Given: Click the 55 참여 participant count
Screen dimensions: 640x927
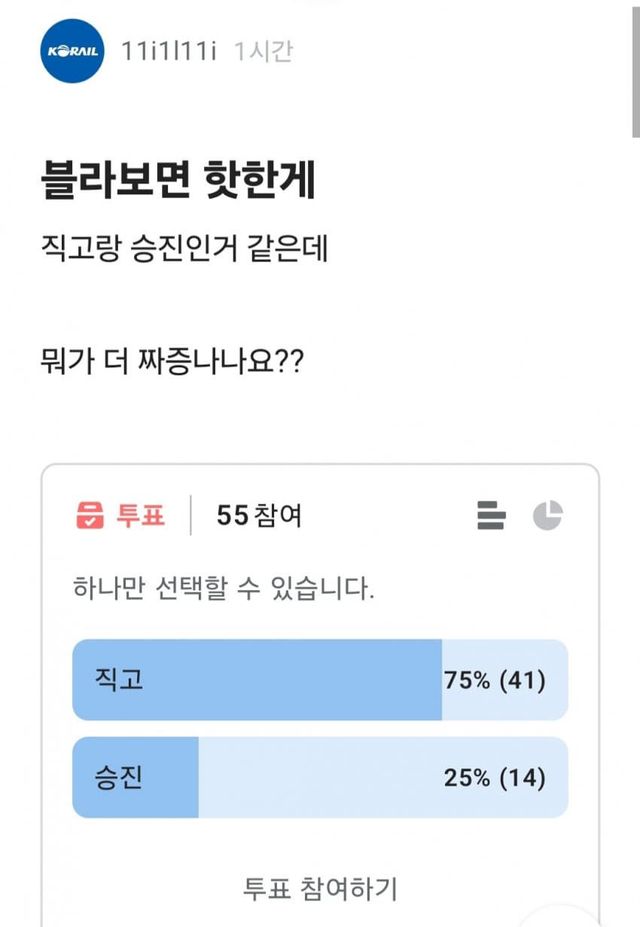Looking at the screenshot, I should click(x=259, y=515).
